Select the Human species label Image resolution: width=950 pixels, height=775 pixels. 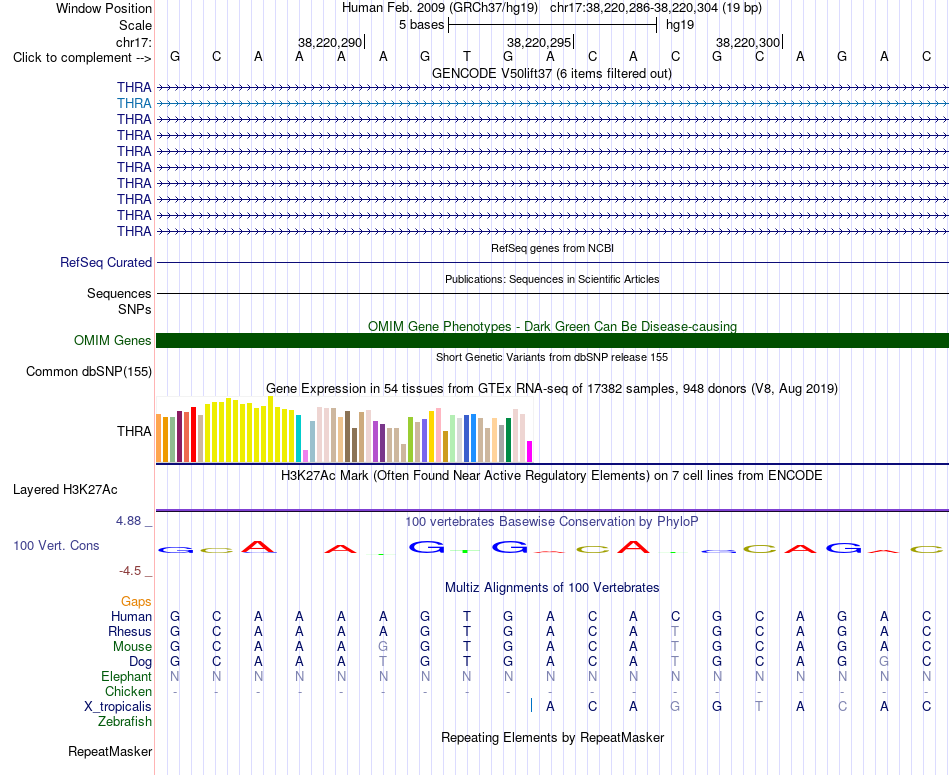coord(131,617)
